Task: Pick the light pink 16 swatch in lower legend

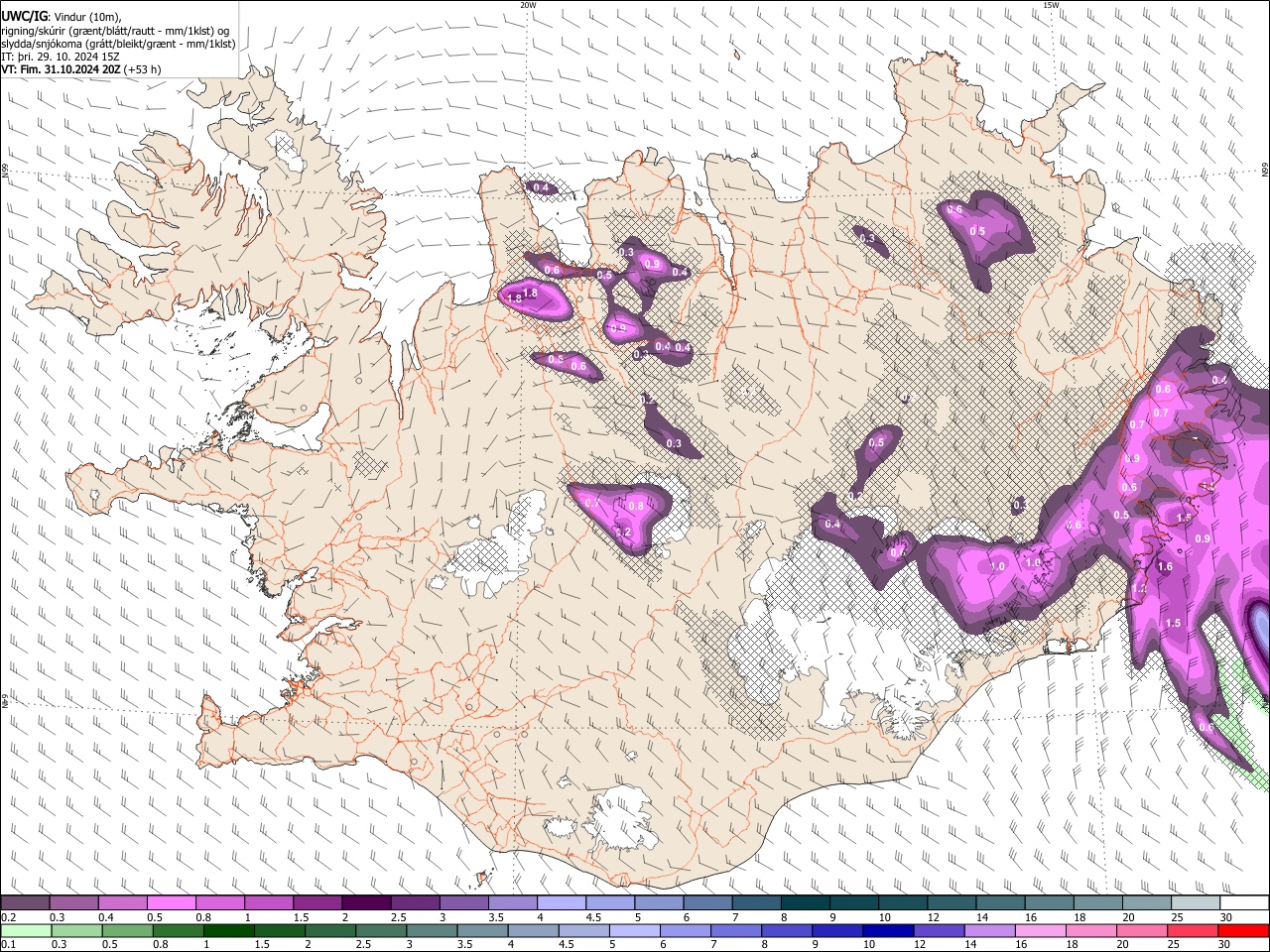Action: click(x=1039, y=930)
